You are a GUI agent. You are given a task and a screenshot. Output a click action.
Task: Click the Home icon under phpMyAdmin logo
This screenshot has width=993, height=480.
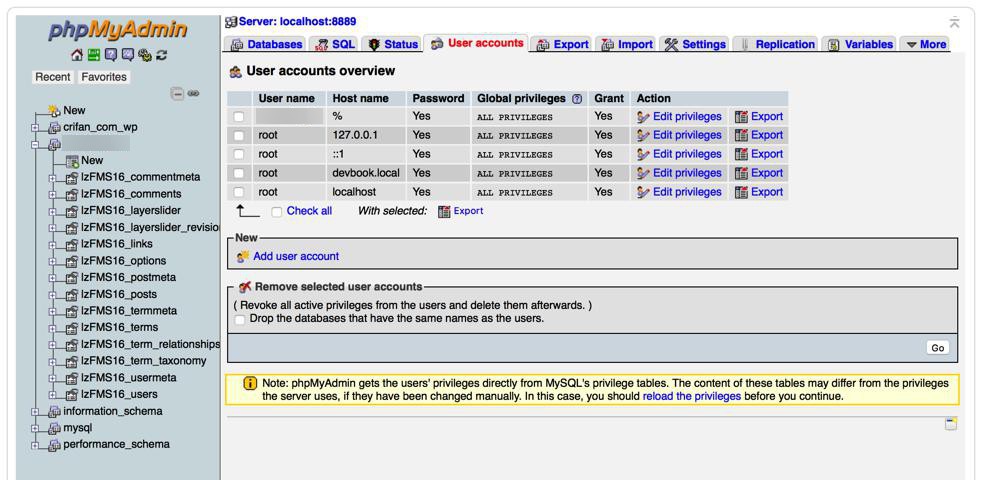(76, 57)
